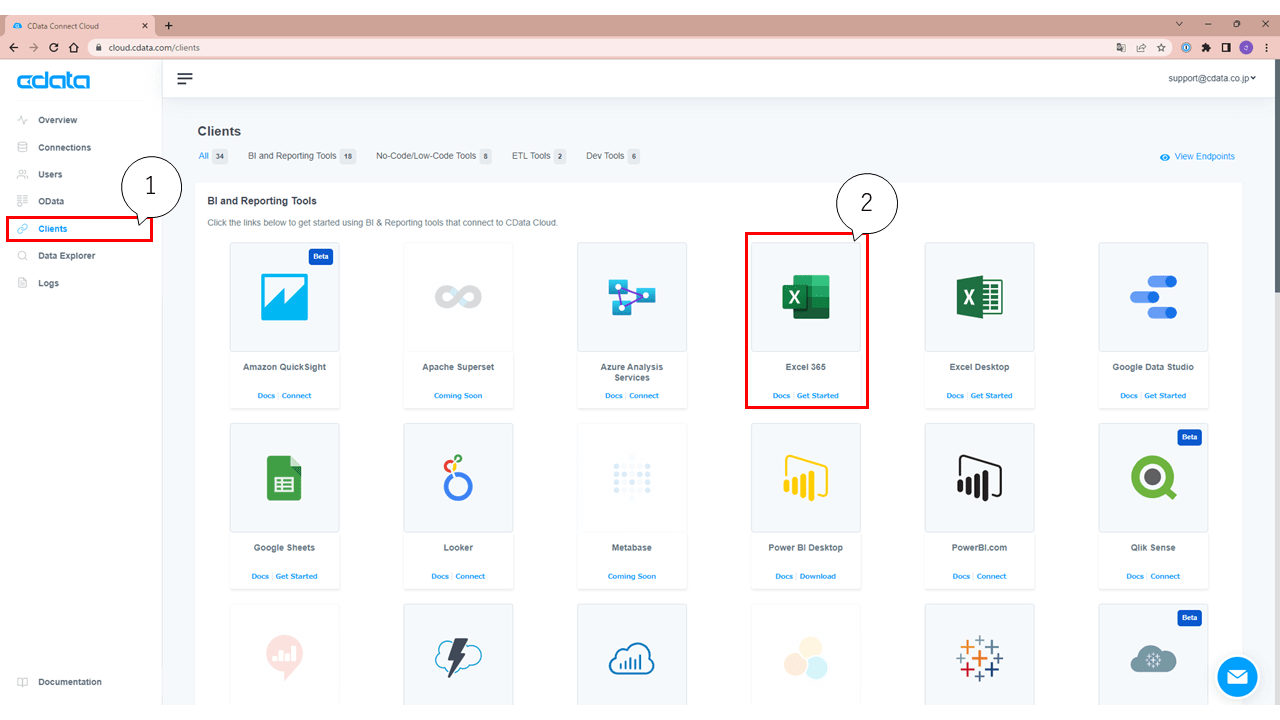
Task: Go to the browser home page icon
Action: pyautogui.click(x=73, y=47)
